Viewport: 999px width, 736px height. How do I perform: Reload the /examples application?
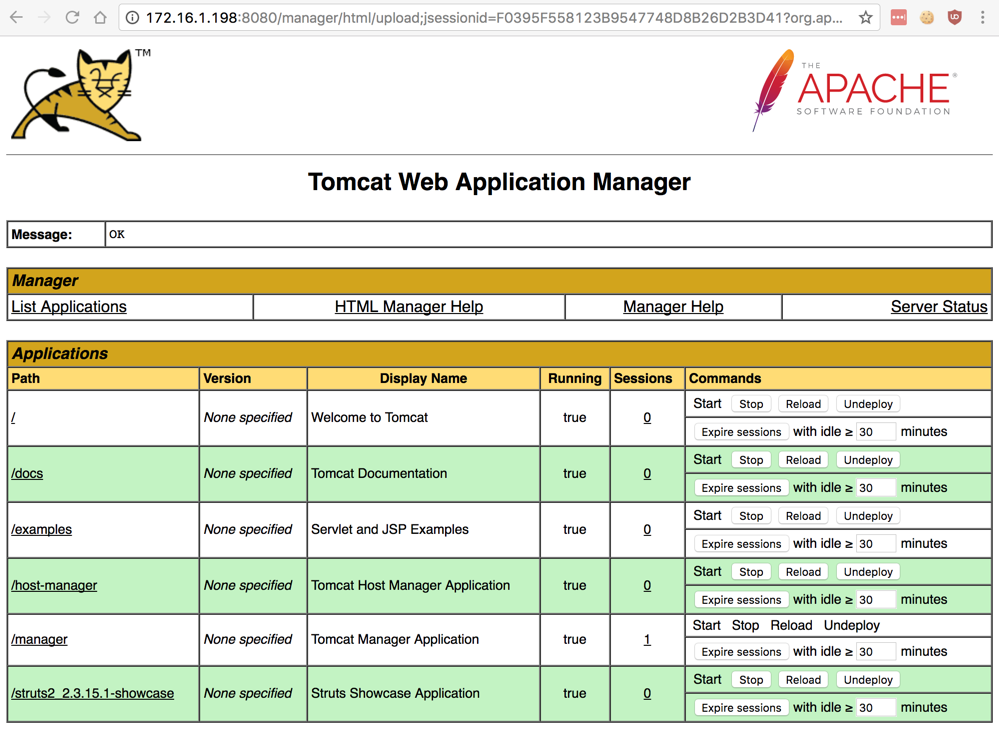click(x=802, y=516)
